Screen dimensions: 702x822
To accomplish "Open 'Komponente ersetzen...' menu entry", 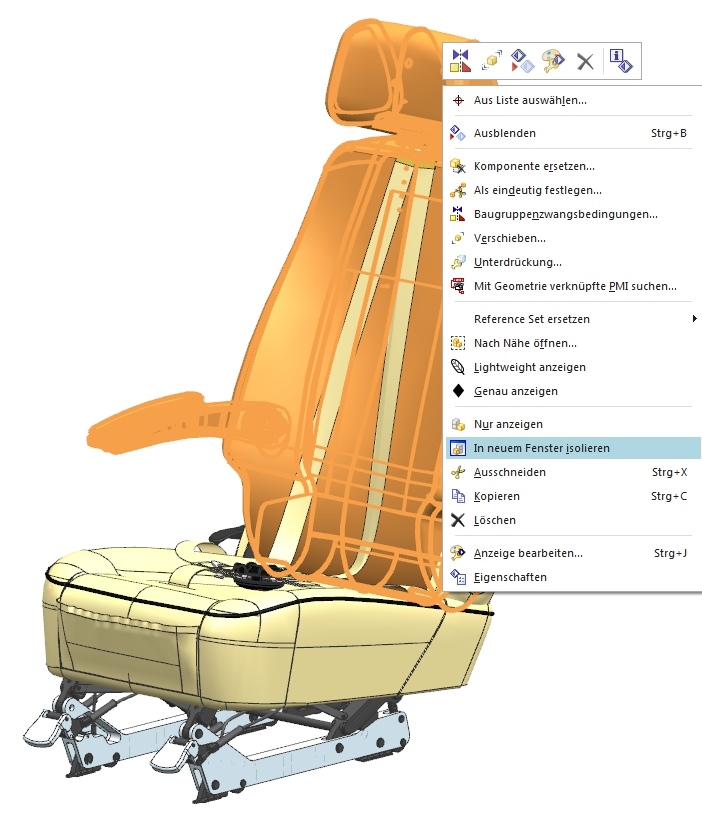I will (573, 166).
